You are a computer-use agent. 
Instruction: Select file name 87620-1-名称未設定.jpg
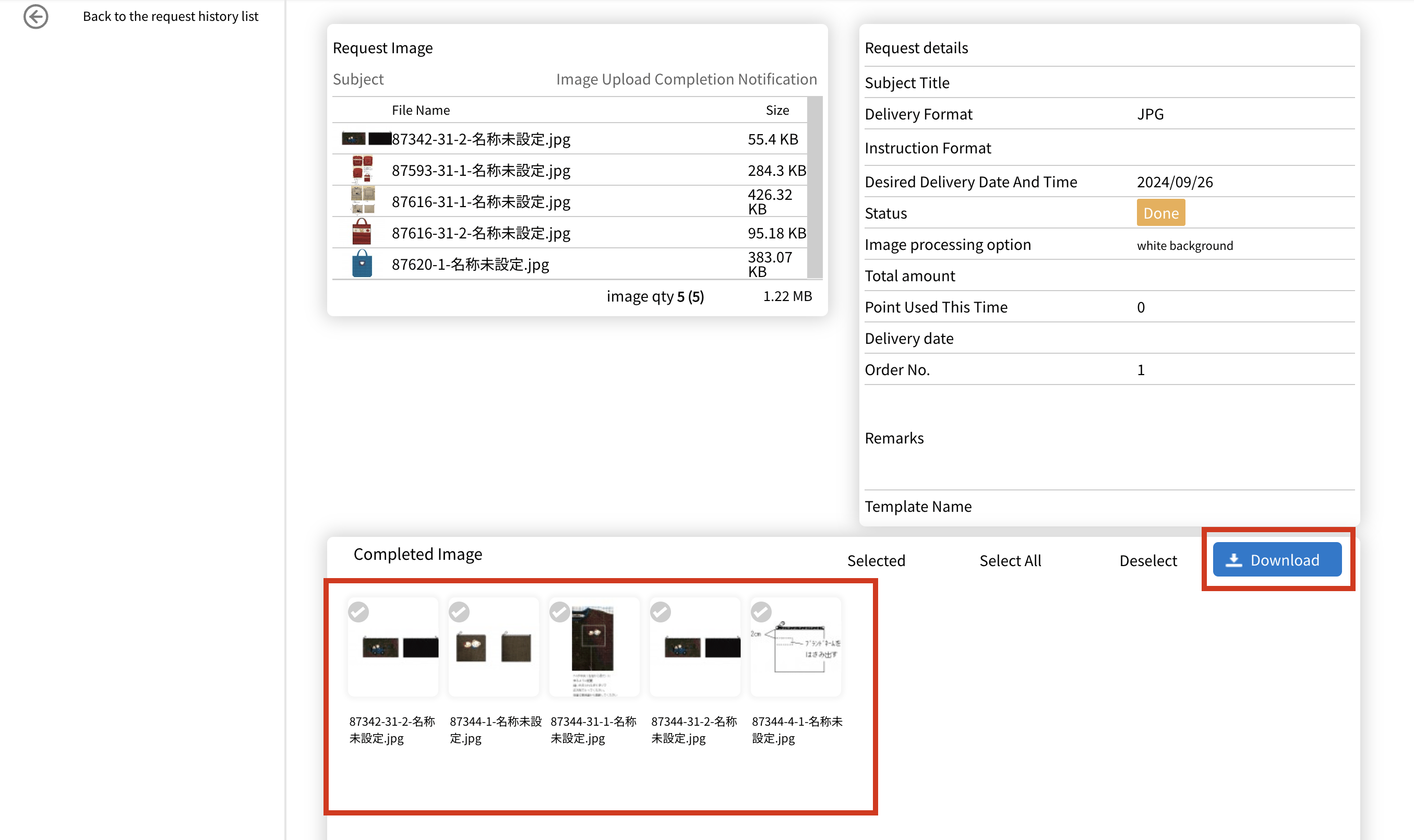click(471, 265)
